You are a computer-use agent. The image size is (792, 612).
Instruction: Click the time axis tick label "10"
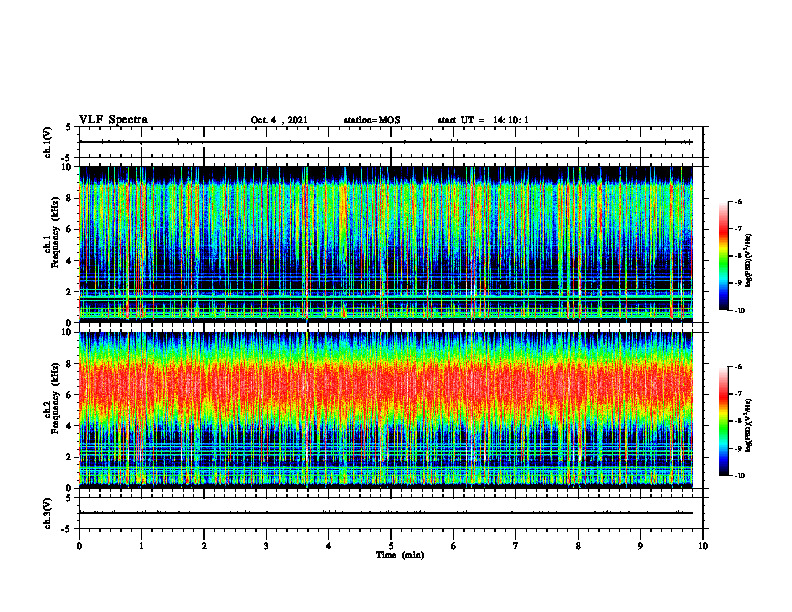pyautogui.click(x=703, y=546)
